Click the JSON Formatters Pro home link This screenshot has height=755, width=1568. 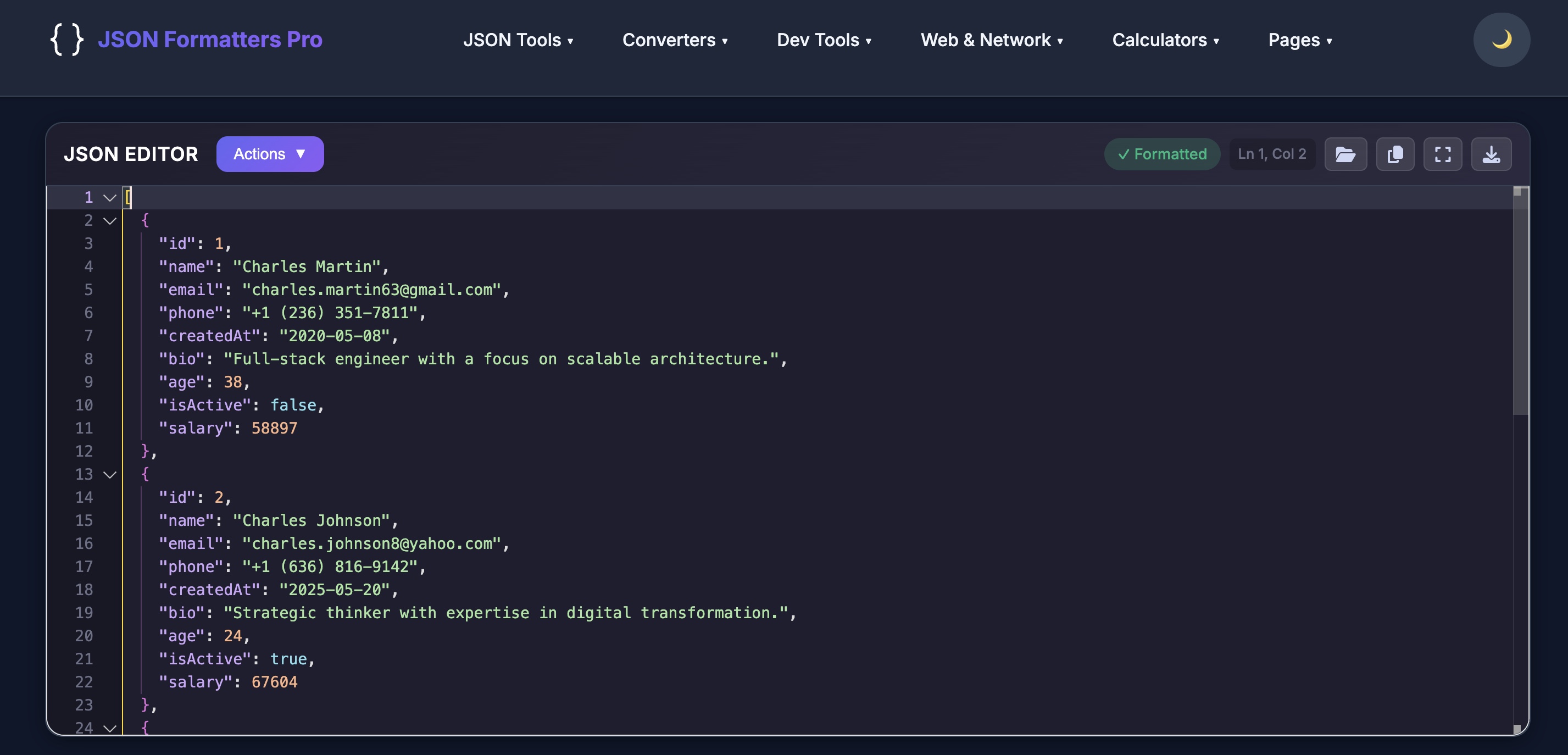210,40
